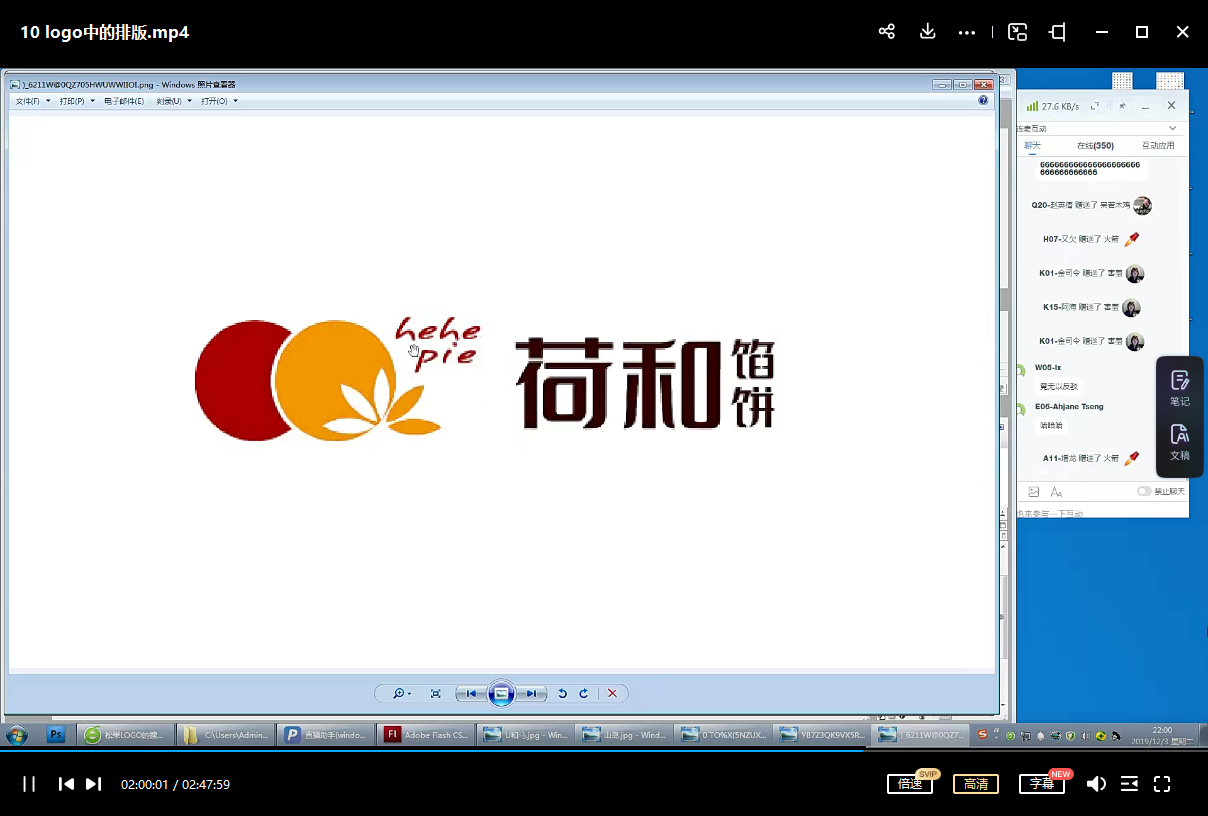
Task: Go to previous image in Photo Viewer
Action: [x=472, y=693]
